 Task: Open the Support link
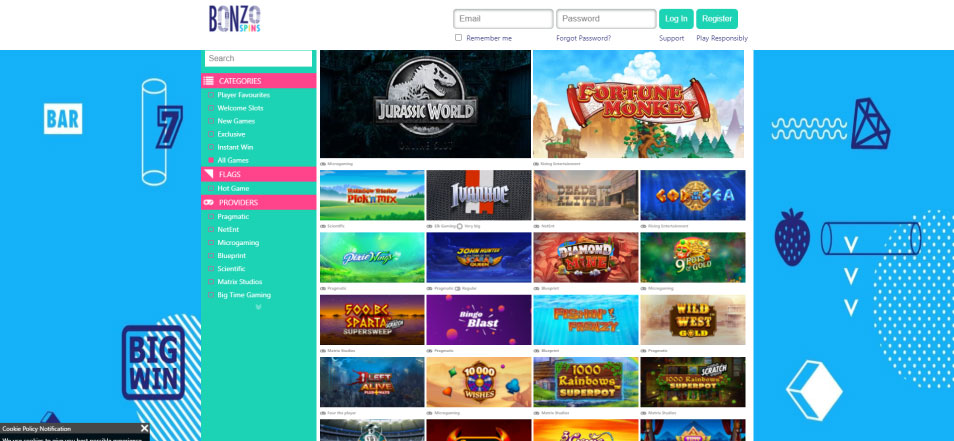tap(672, 38)
